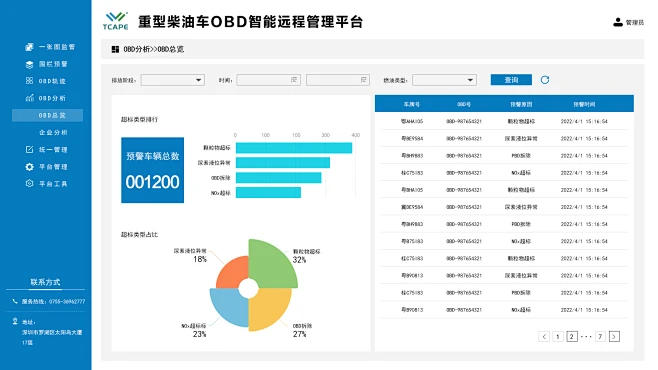
Task: Click the OBD拆除 bar in ranking chart
Action: [279, 177]
